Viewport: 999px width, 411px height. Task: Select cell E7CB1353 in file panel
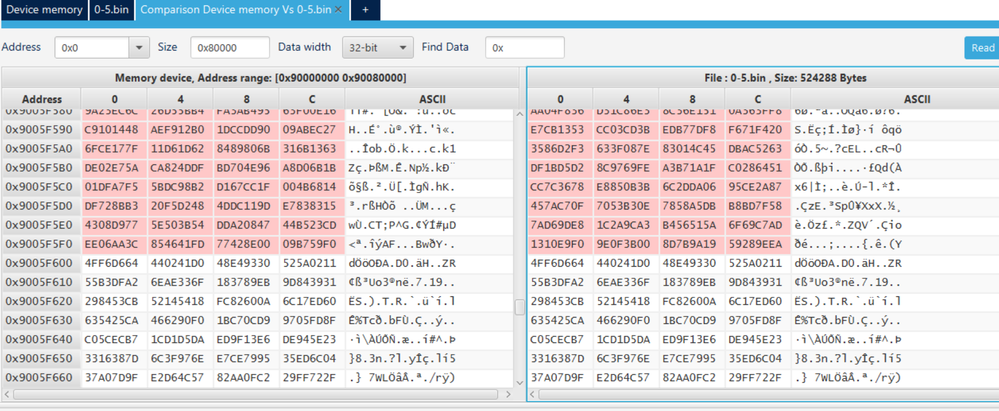[x=559, y=129]
